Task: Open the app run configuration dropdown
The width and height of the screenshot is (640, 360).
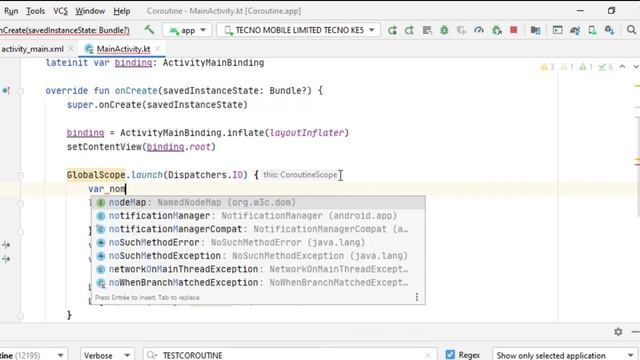Action: (x=187, y=30)
